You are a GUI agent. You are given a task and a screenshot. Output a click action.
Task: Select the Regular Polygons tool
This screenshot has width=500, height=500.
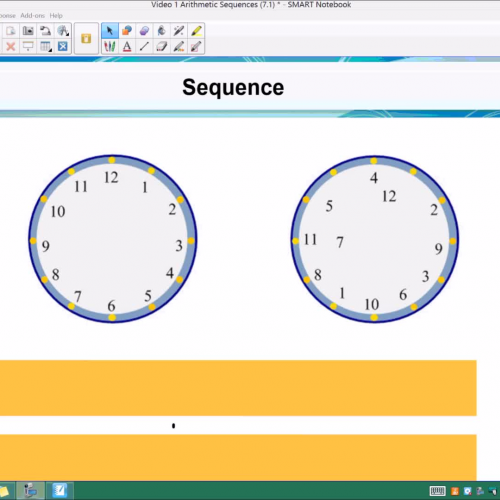(144, 31)
